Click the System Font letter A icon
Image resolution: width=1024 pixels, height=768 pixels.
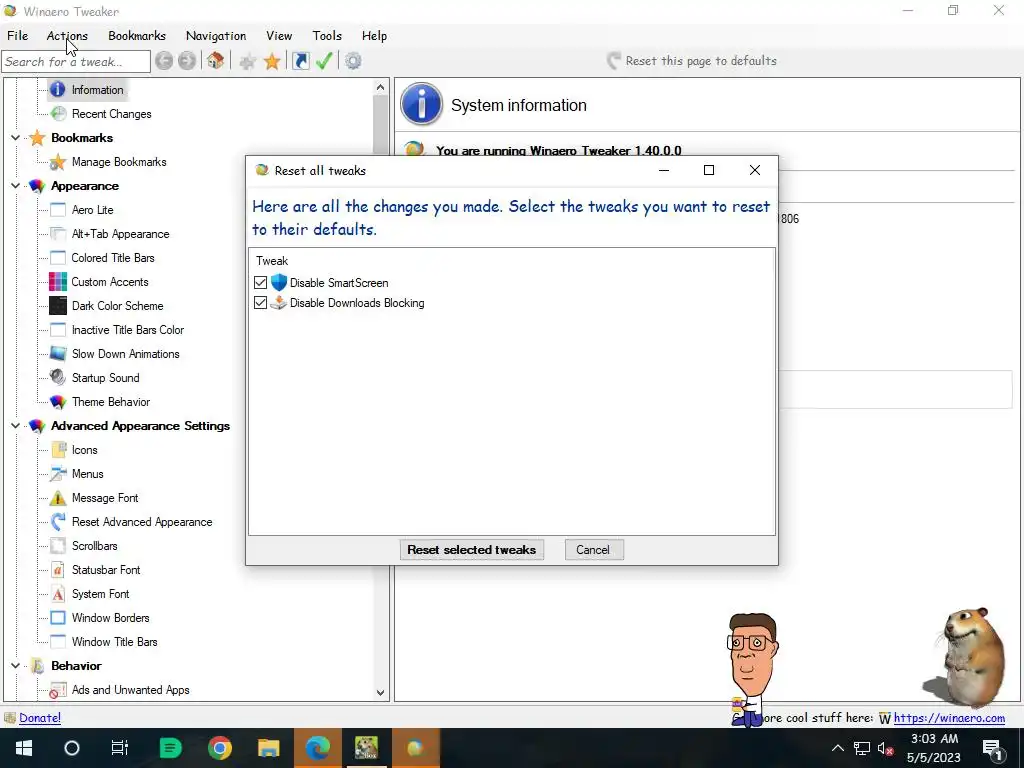click(57, 594)
